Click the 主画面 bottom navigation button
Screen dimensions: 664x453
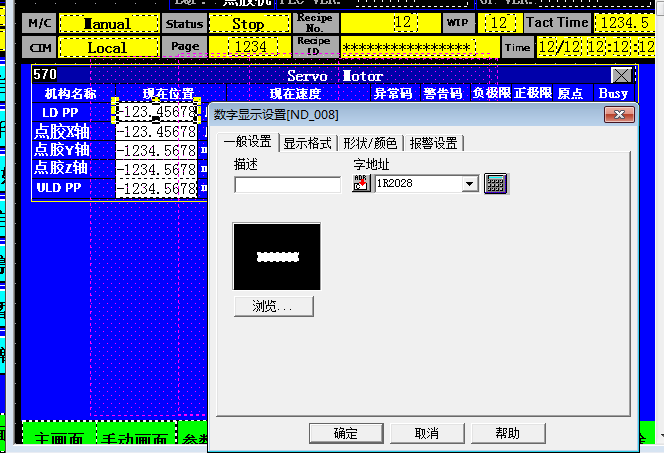tap(57, 439)
